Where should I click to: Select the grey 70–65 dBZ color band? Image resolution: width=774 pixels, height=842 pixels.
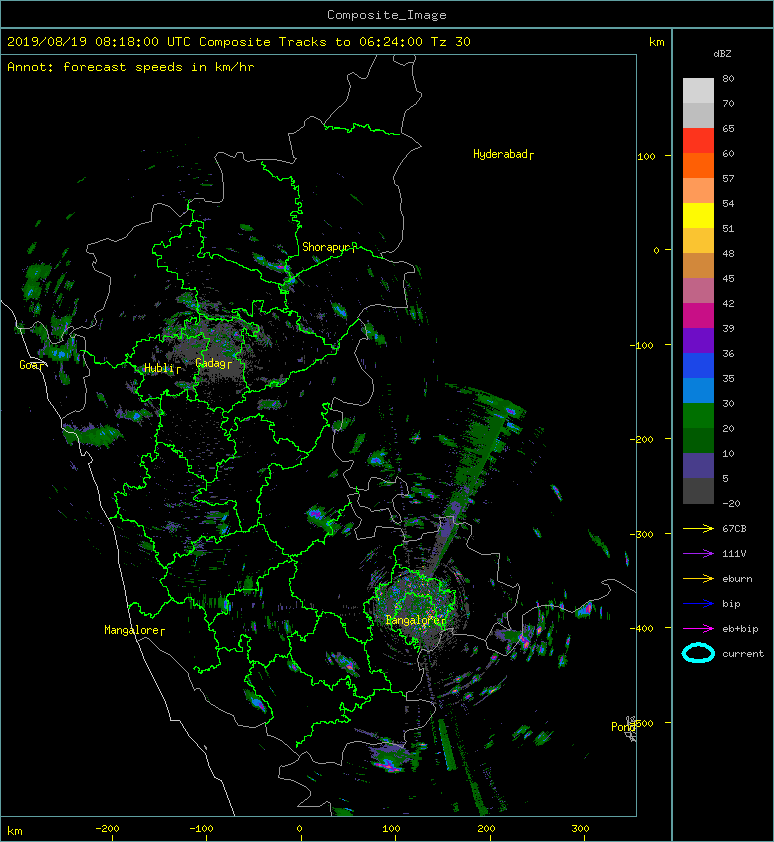(x=698, y=115)
